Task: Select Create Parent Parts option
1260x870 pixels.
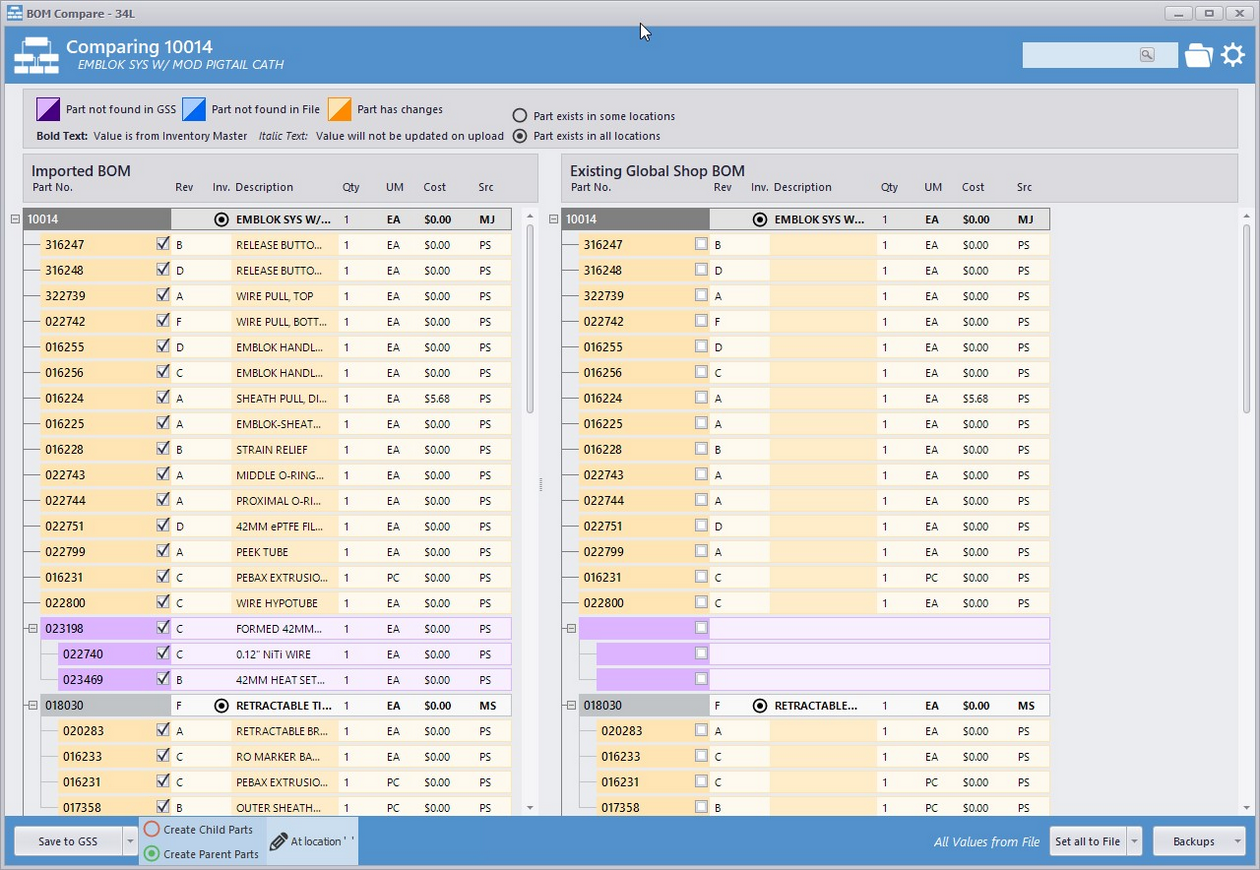Action: coord(152,854)
